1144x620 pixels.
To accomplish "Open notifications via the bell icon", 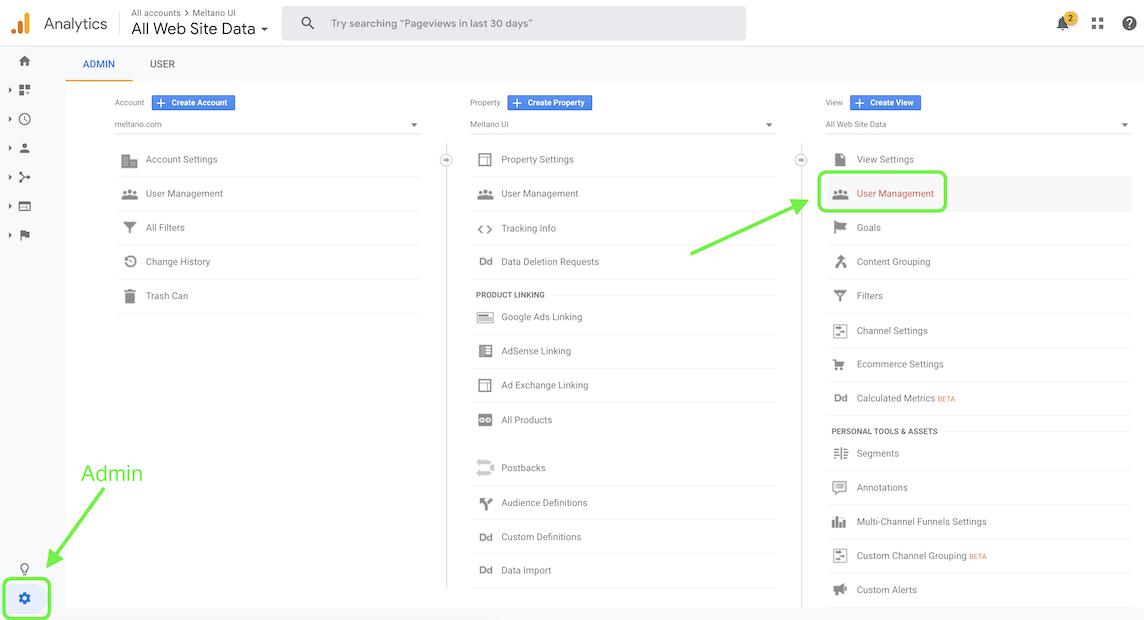I will pyautogui.click(x=1062, y=22).
